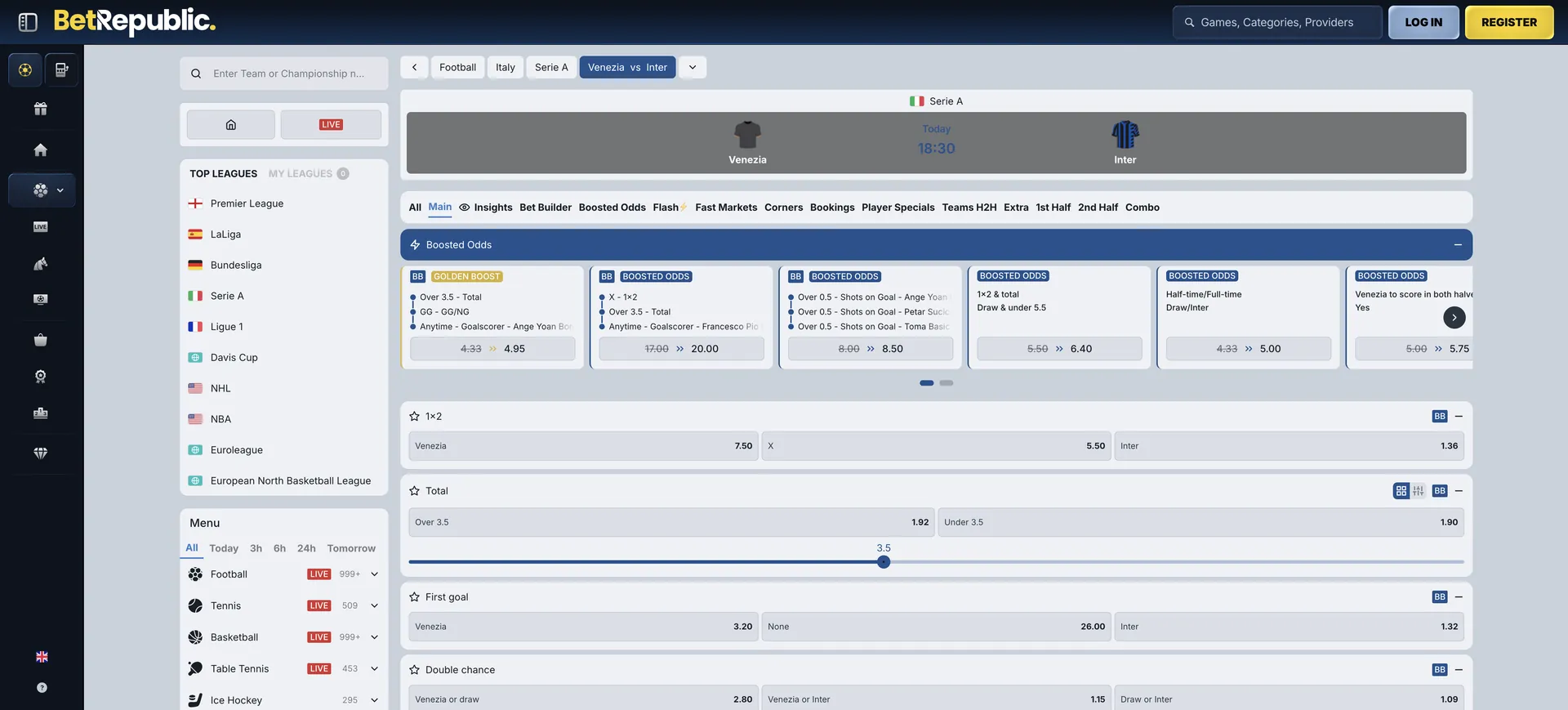Collapse the 1x2 market section
This screenshot has height=710, width=1568.
(x=1459, y=417)
